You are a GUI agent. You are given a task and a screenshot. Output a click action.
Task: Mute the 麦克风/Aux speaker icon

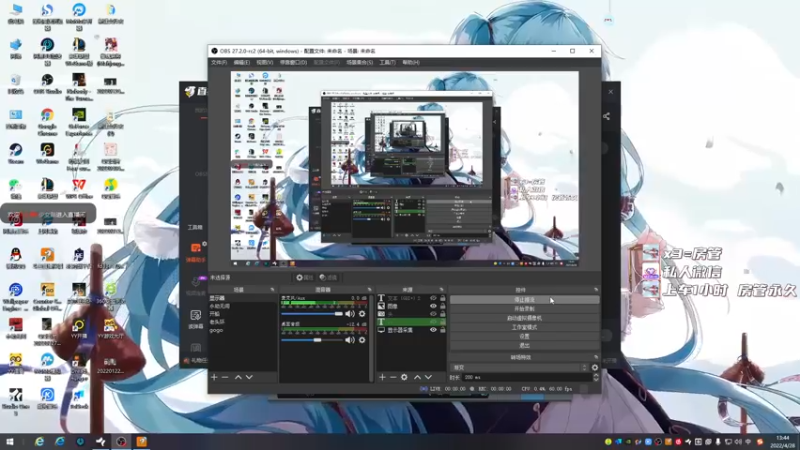pos(349,314)
